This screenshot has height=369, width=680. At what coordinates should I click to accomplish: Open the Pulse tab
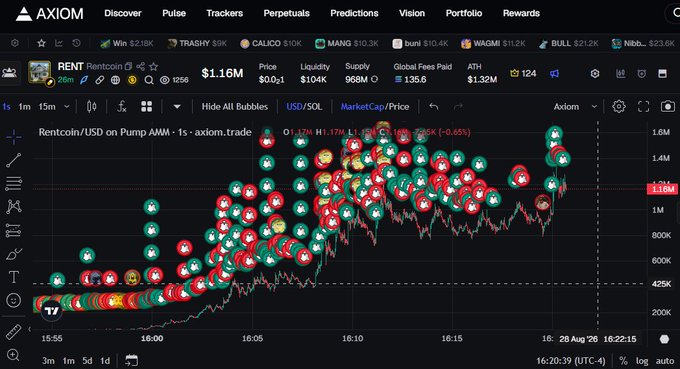point(174,13)
